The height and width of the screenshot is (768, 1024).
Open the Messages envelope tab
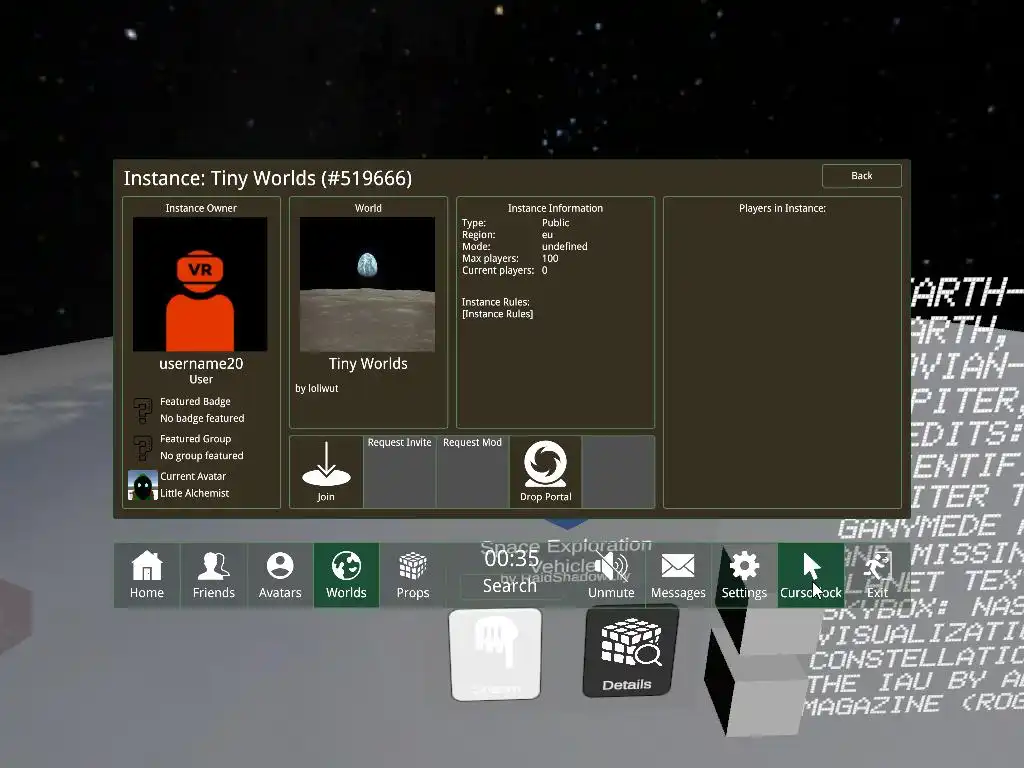click(678, 575)
